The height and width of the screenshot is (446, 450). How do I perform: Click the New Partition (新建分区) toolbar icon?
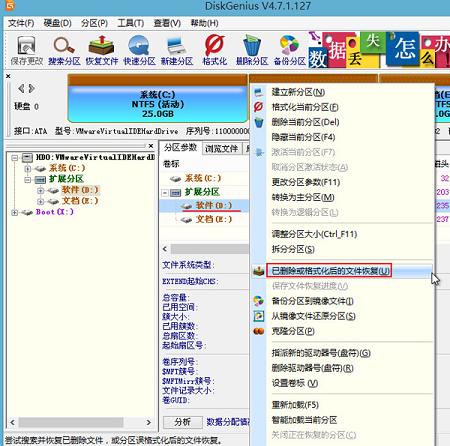point(177,50)
